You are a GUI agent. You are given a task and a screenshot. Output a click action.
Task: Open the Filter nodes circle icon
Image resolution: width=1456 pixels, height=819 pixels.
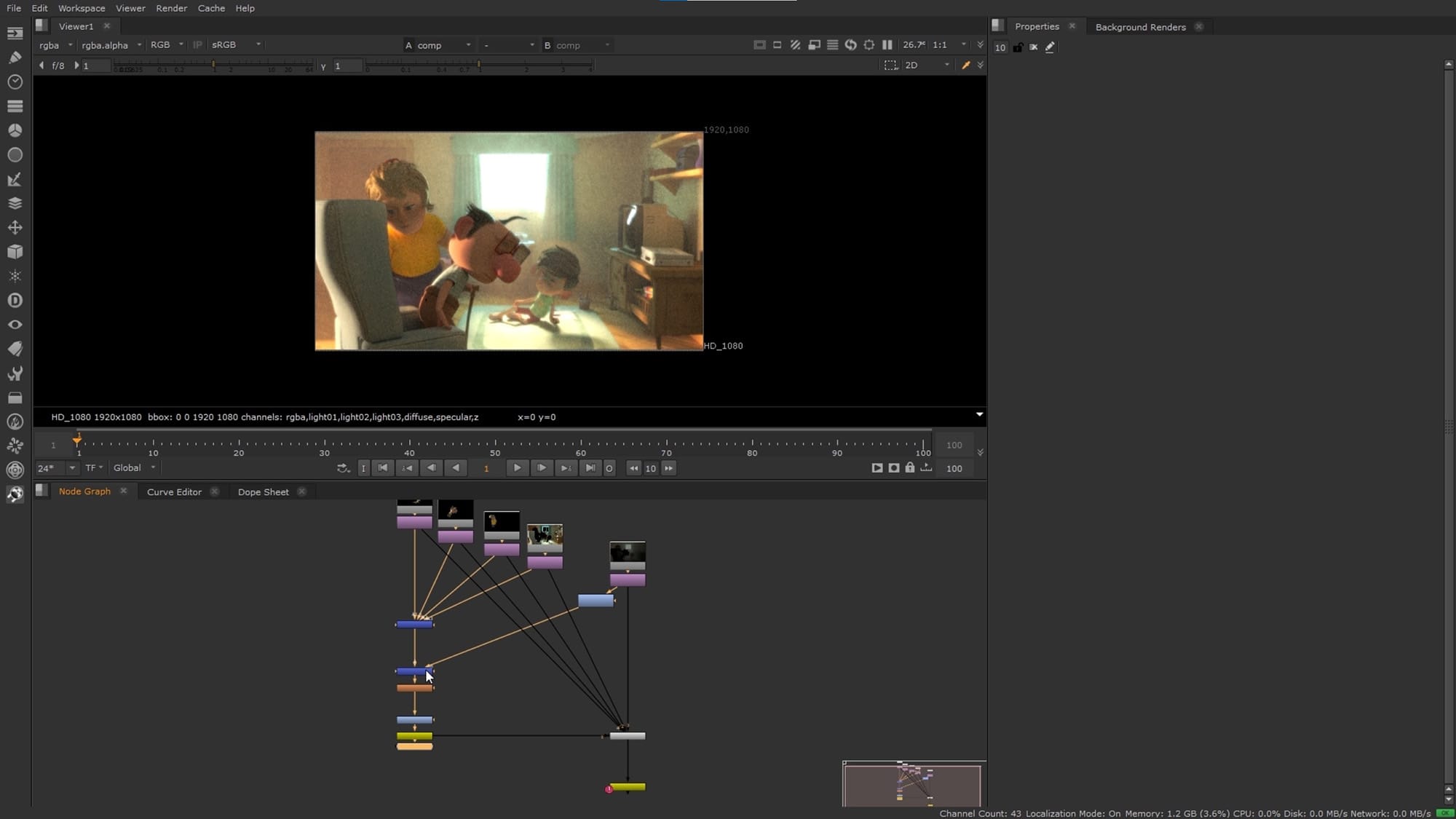tap(15, 154)
